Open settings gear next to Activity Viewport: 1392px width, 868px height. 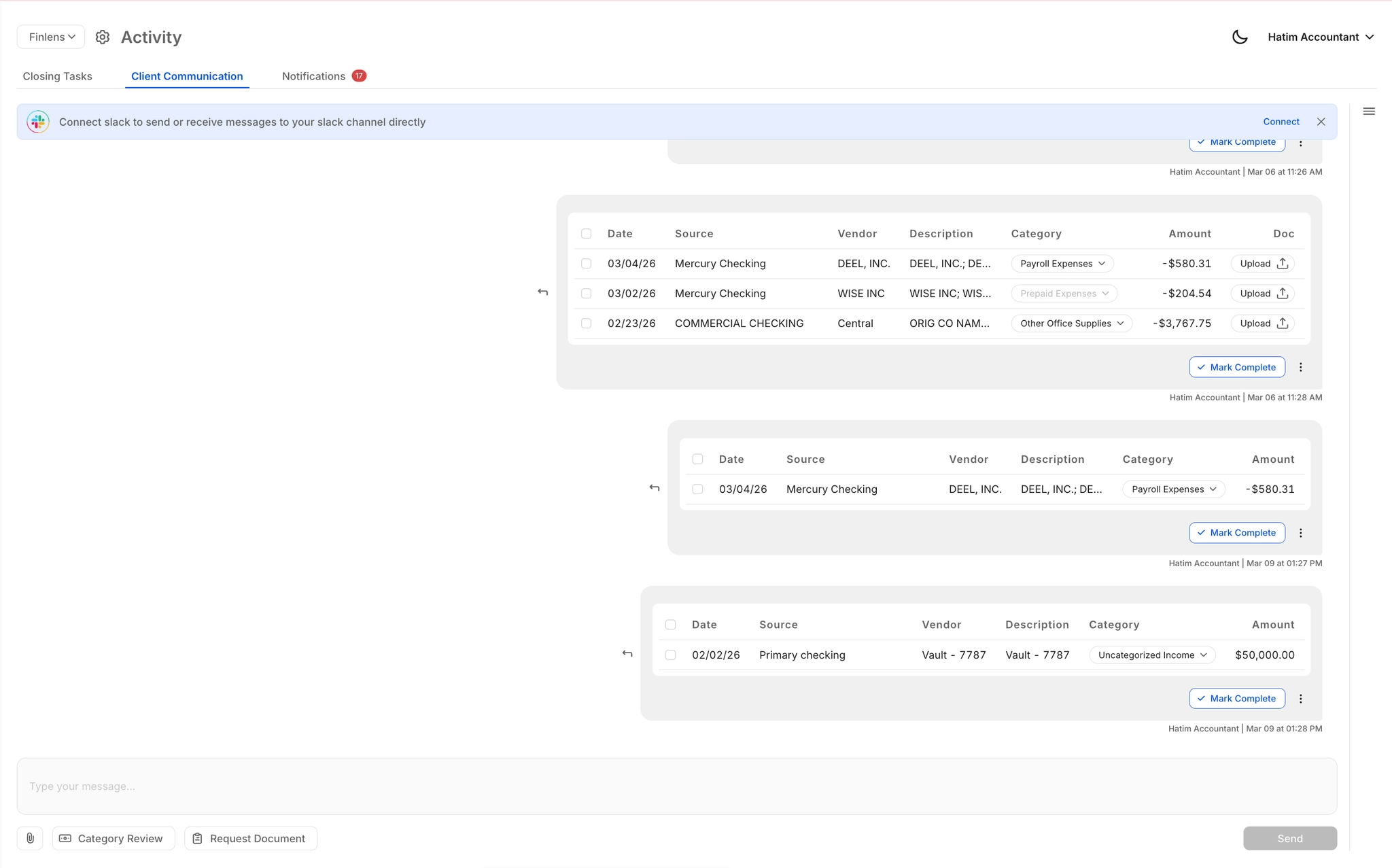tap(103, 37)
